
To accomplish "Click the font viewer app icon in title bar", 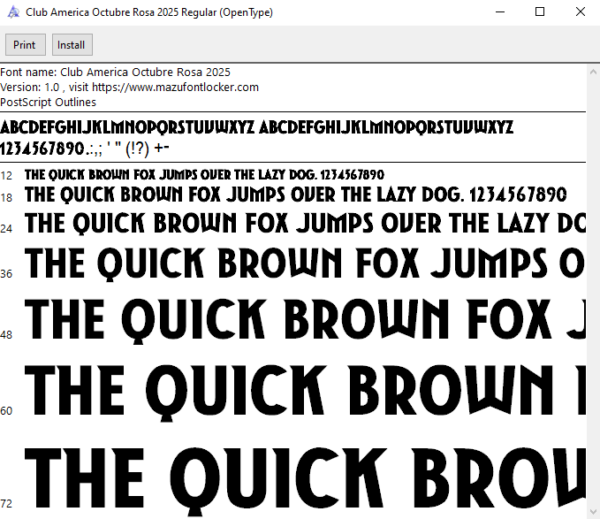I will click(13, 12).
